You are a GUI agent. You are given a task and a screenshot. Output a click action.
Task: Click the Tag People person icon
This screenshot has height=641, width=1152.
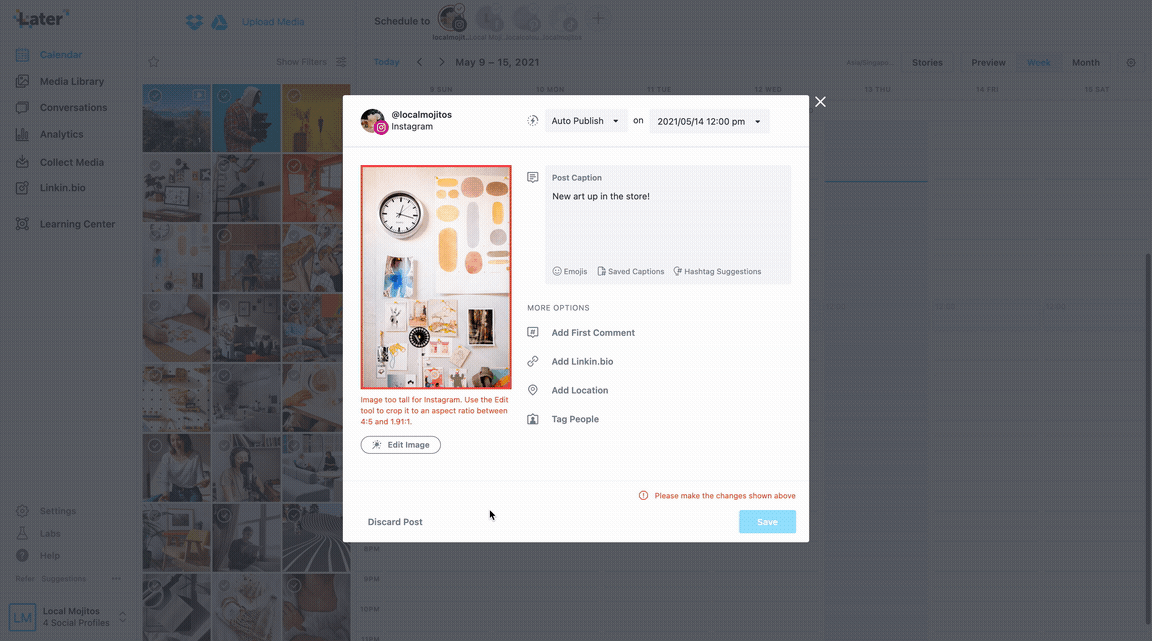(x=533, y=419)
